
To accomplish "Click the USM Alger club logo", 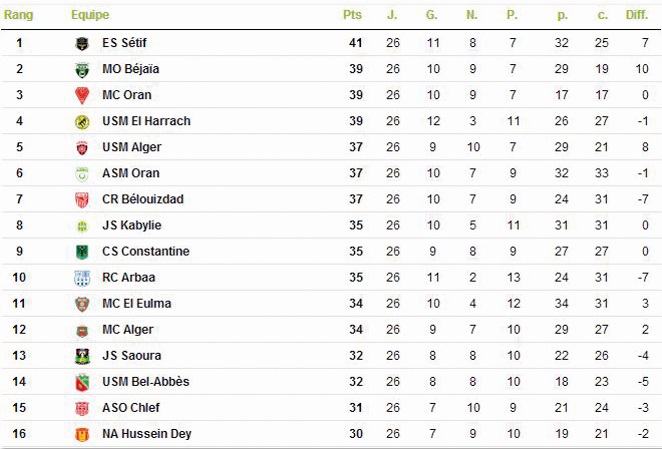I will click(82, 147).
